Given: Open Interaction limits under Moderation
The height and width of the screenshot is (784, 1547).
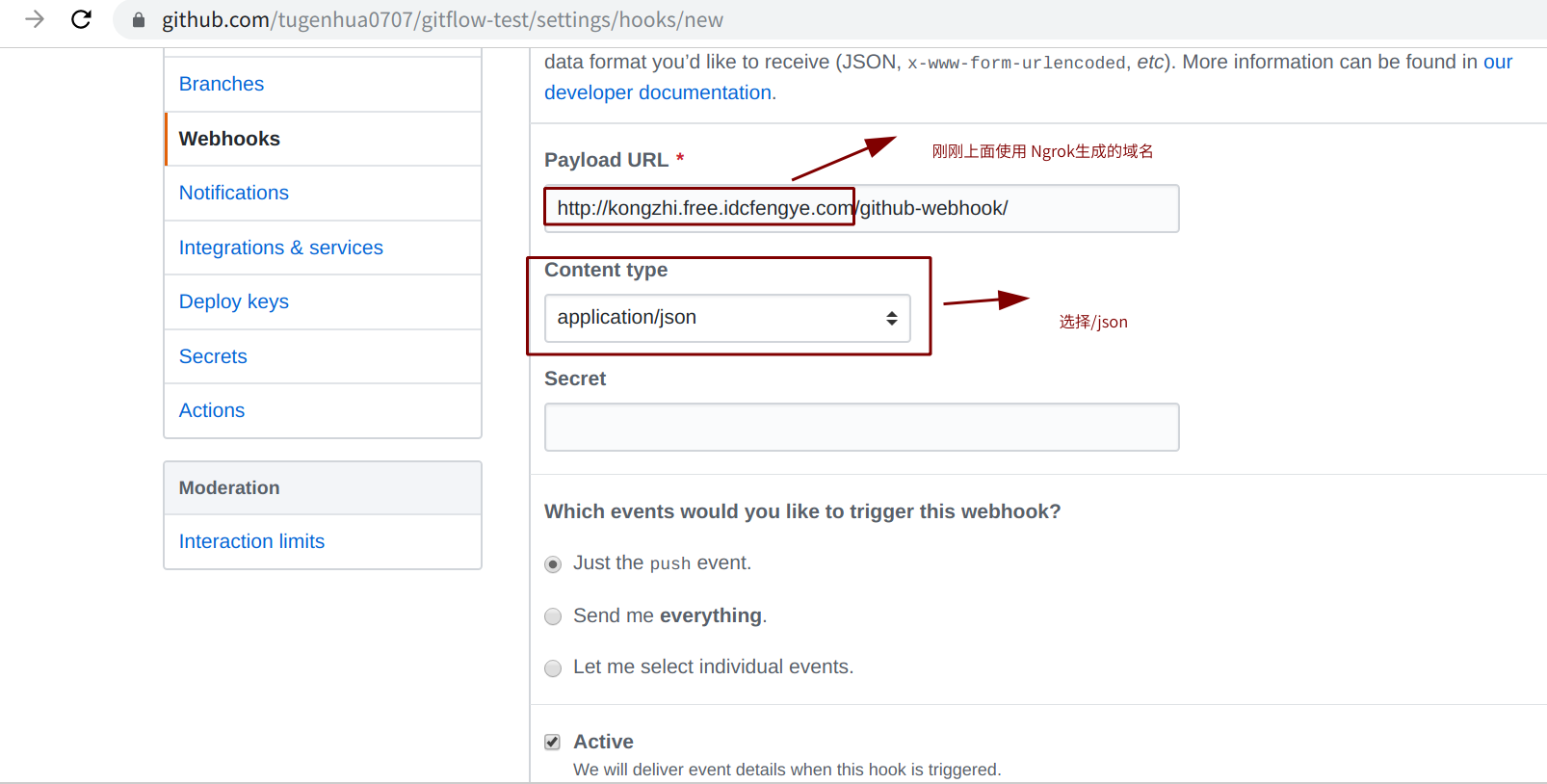Looking at the screenshot, I should (x=251, y=541).
